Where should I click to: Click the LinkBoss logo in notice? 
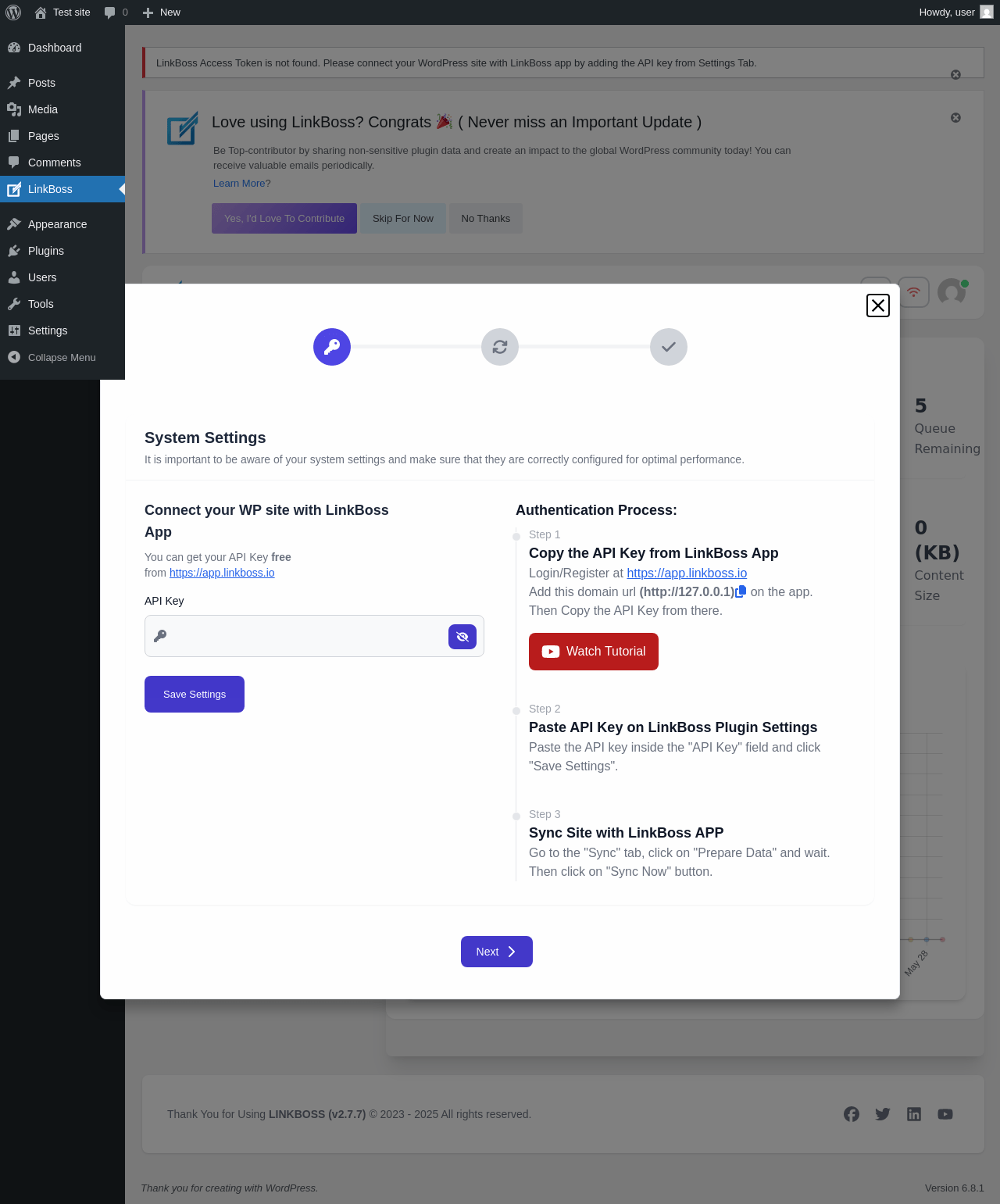point(183,128)
